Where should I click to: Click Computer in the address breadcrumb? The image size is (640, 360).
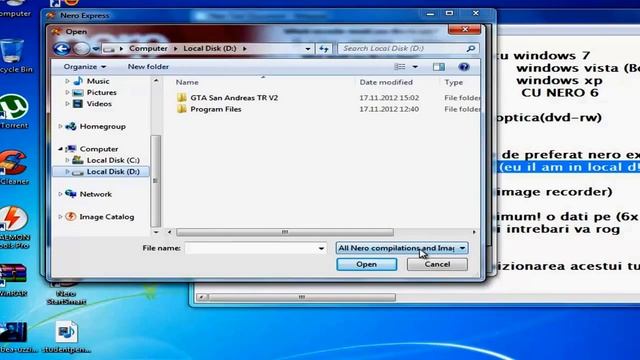coord(148,48)
